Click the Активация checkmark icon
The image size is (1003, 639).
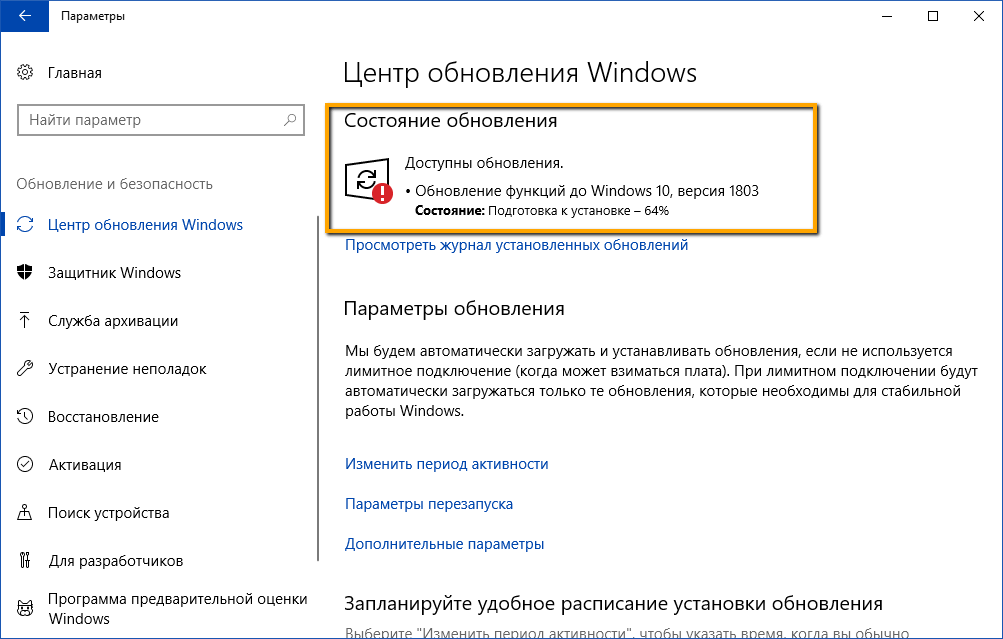coord(26,465)
